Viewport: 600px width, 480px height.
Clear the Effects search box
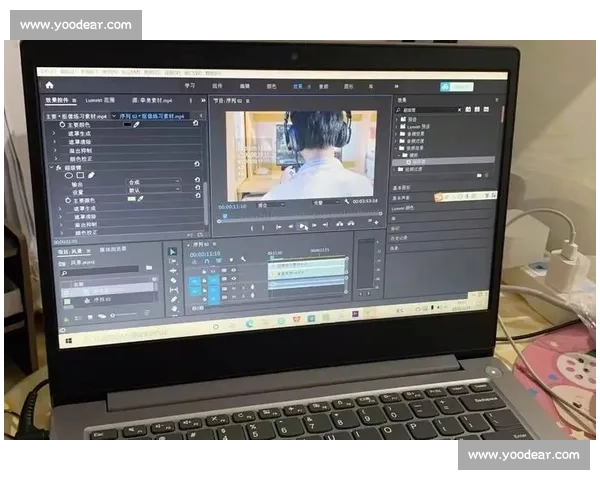(x=459, y=110)
